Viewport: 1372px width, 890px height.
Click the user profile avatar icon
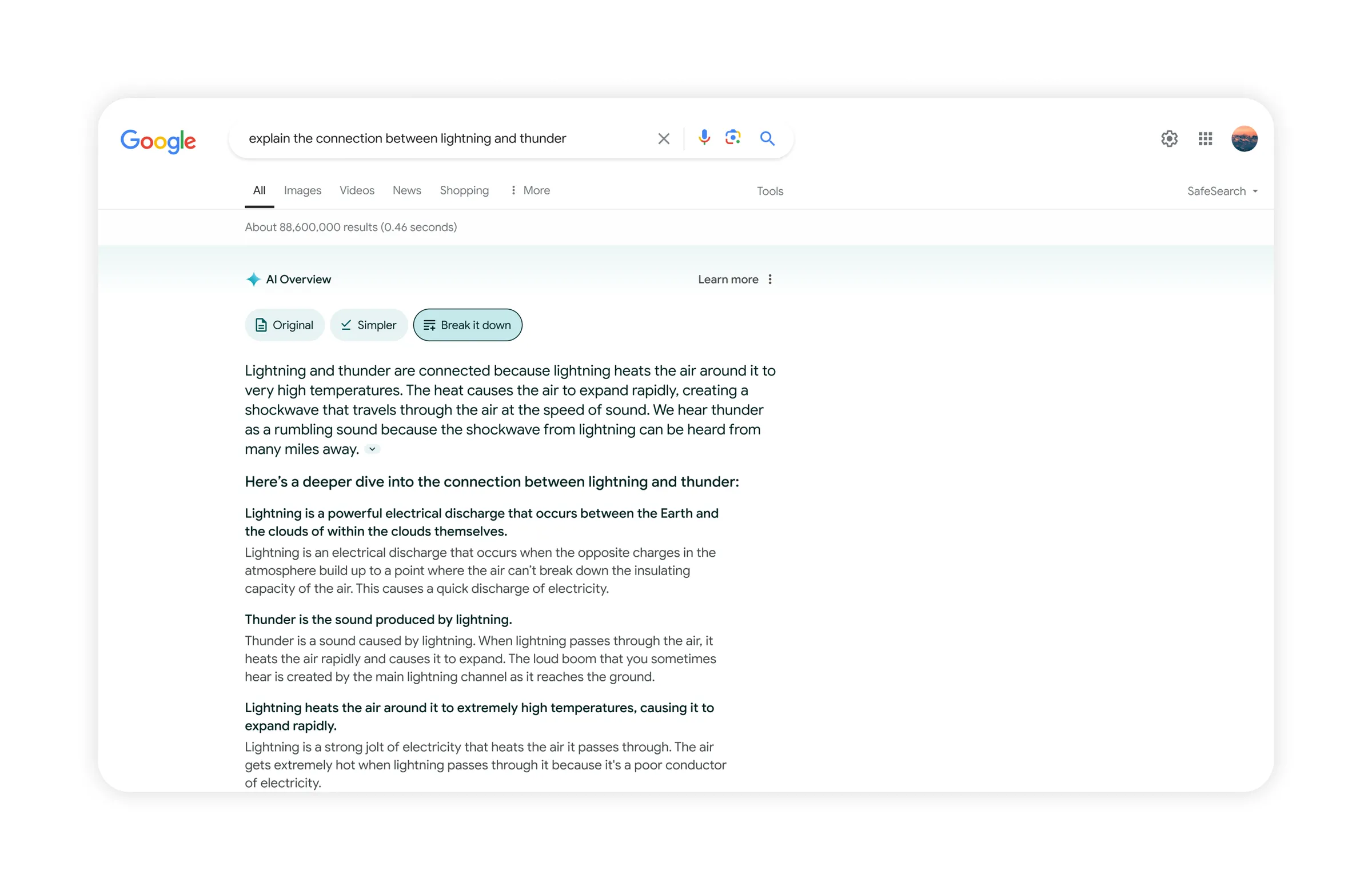1245,138
